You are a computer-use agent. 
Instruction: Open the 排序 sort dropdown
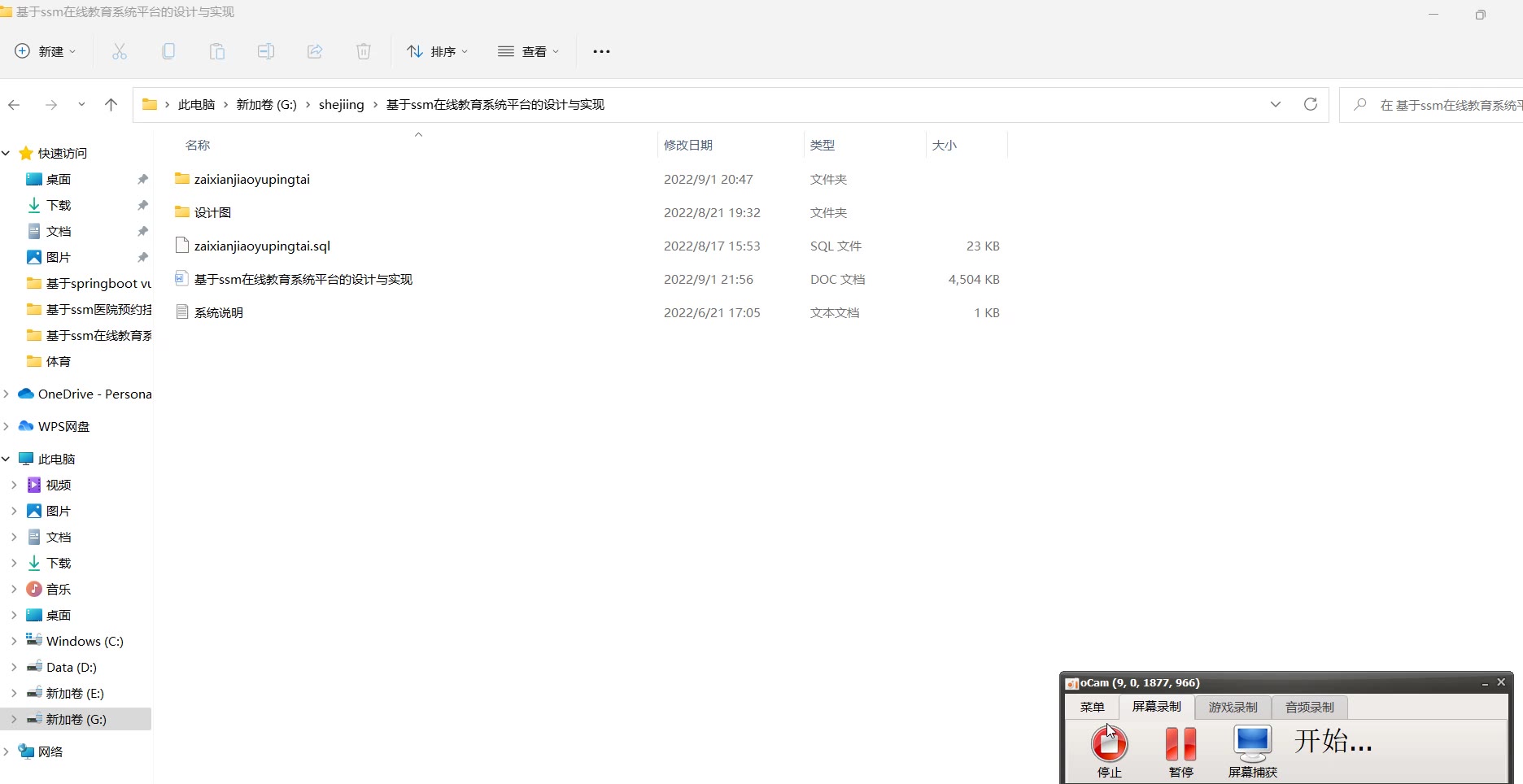point(438,51)
